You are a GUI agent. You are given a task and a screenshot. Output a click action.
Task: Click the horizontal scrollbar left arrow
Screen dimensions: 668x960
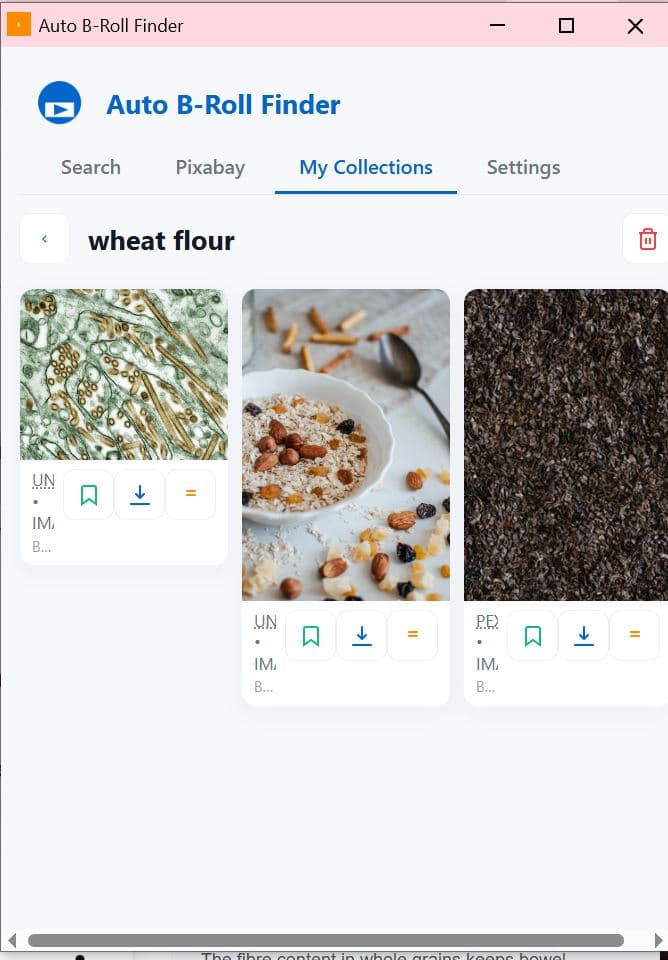[12, 940]
